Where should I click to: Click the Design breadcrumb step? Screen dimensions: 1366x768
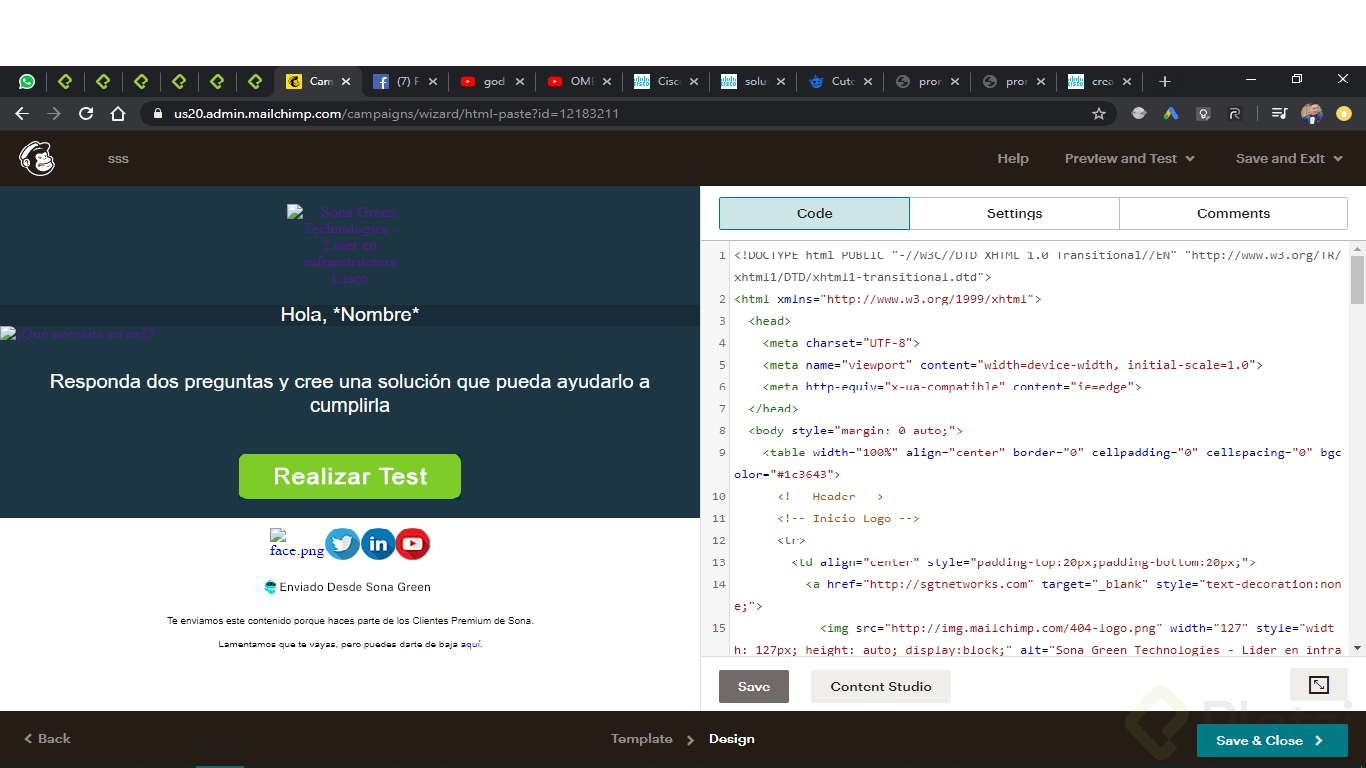pos(732,738)
